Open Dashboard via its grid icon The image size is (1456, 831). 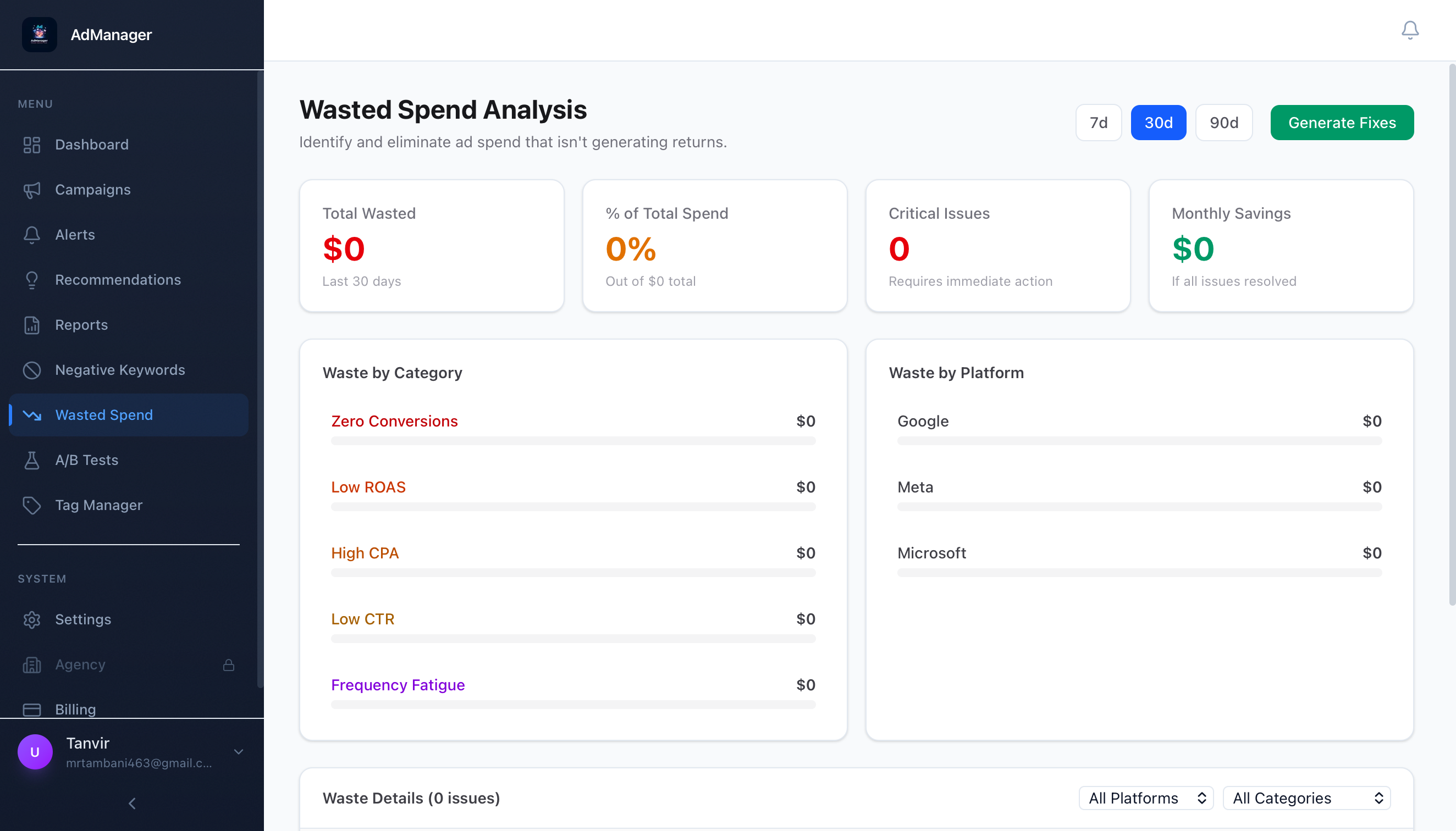32,145
